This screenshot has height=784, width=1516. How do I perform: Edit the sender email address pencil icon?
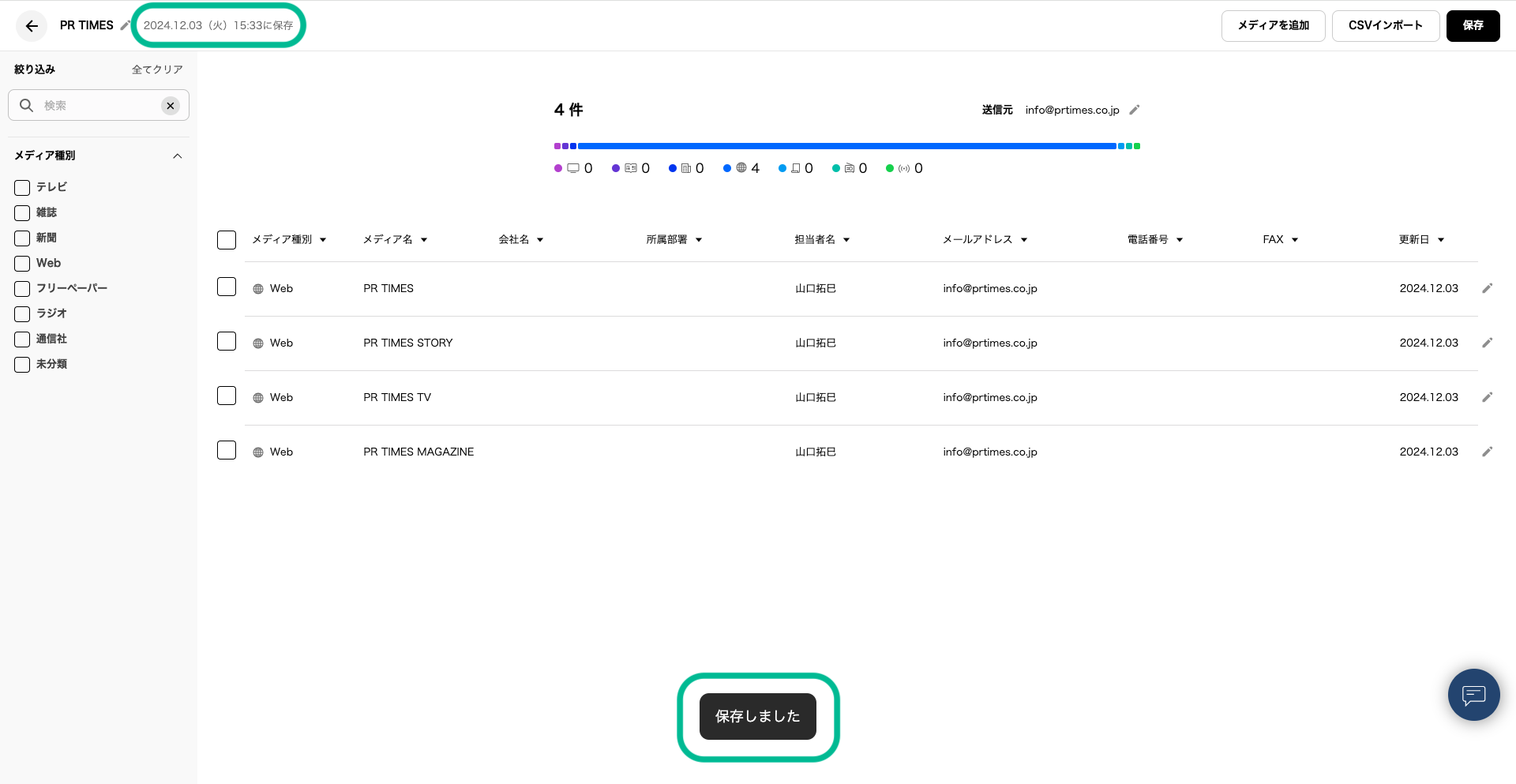click(x=1135, y=110)
